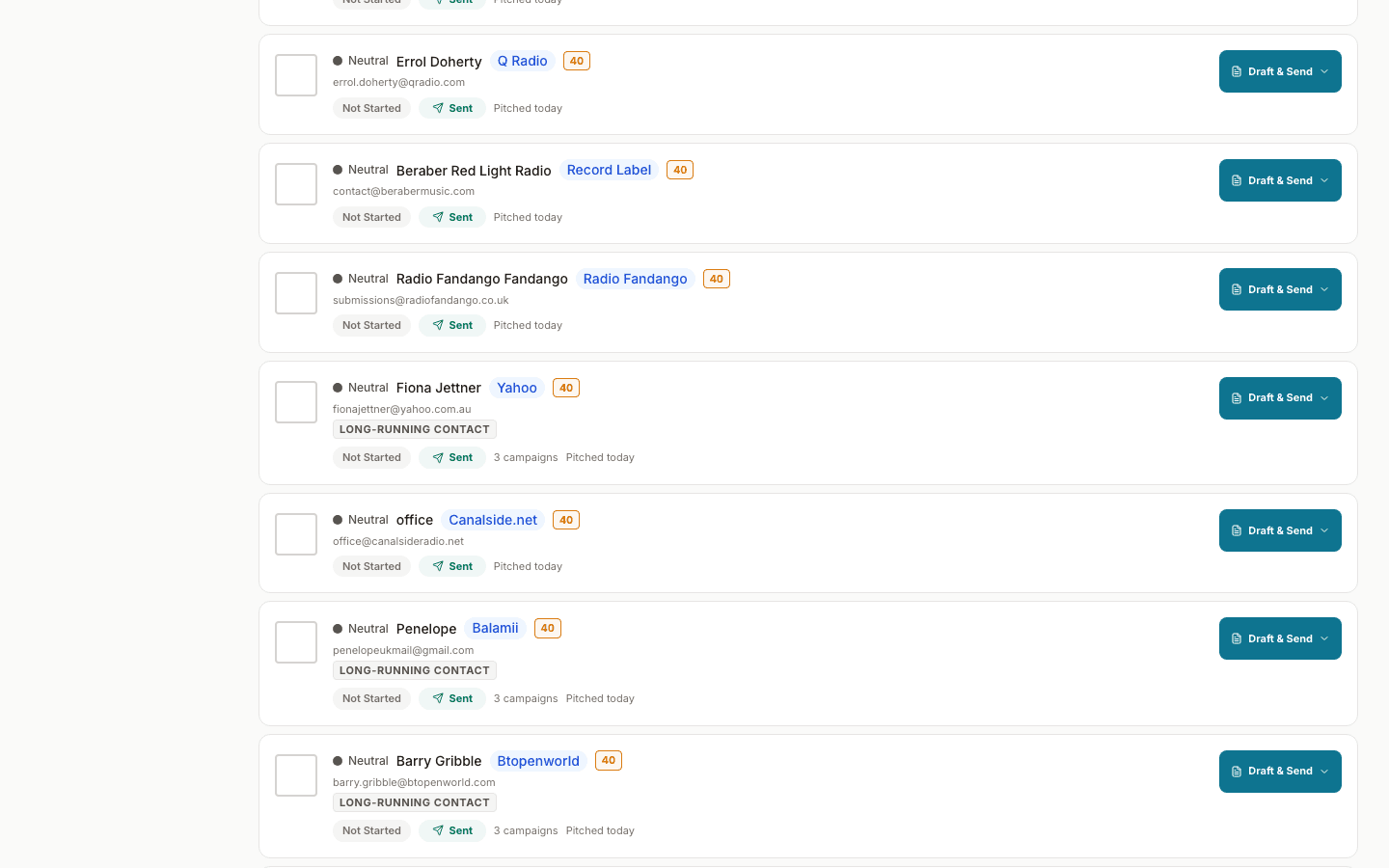Viewport: 1389px width, 868px height.
Task: Tick Barry Gribble's row checkbox
Action: (x=295, y=774)
